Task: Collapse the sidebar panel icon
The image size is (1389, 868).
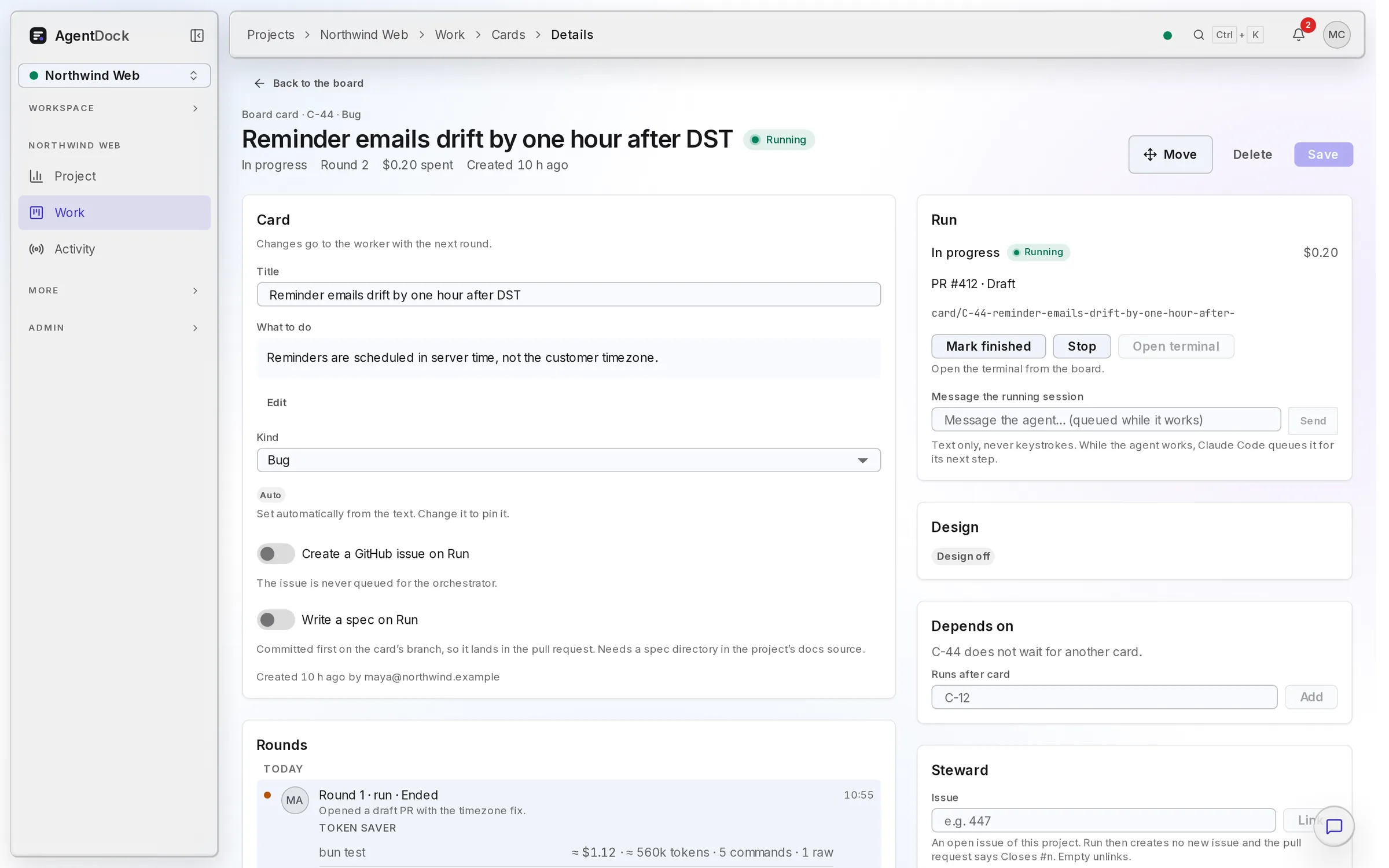Action: click(197, 36)
